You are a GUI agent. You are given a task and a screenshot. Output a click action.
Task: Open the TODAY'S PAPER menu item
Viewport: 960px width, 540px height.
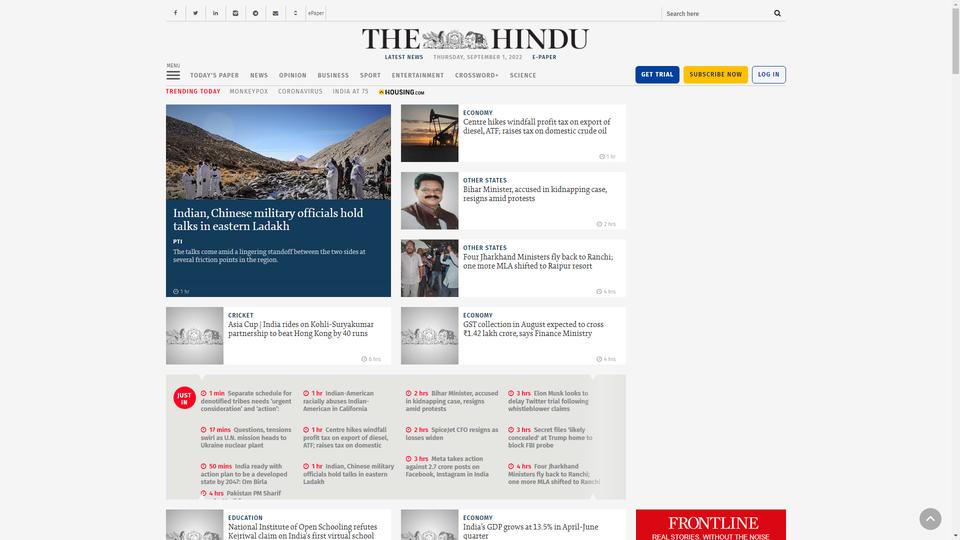[214, 75]
